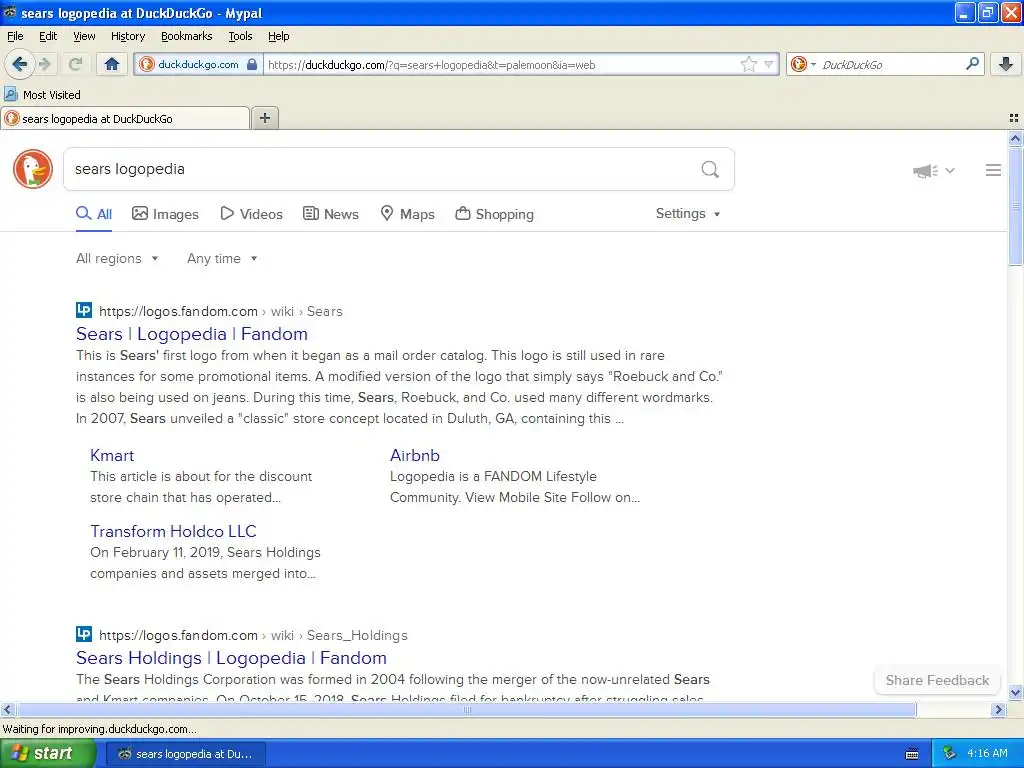Open the Bookmarks menu
The image size is (1024, 768).
(186, 36)
